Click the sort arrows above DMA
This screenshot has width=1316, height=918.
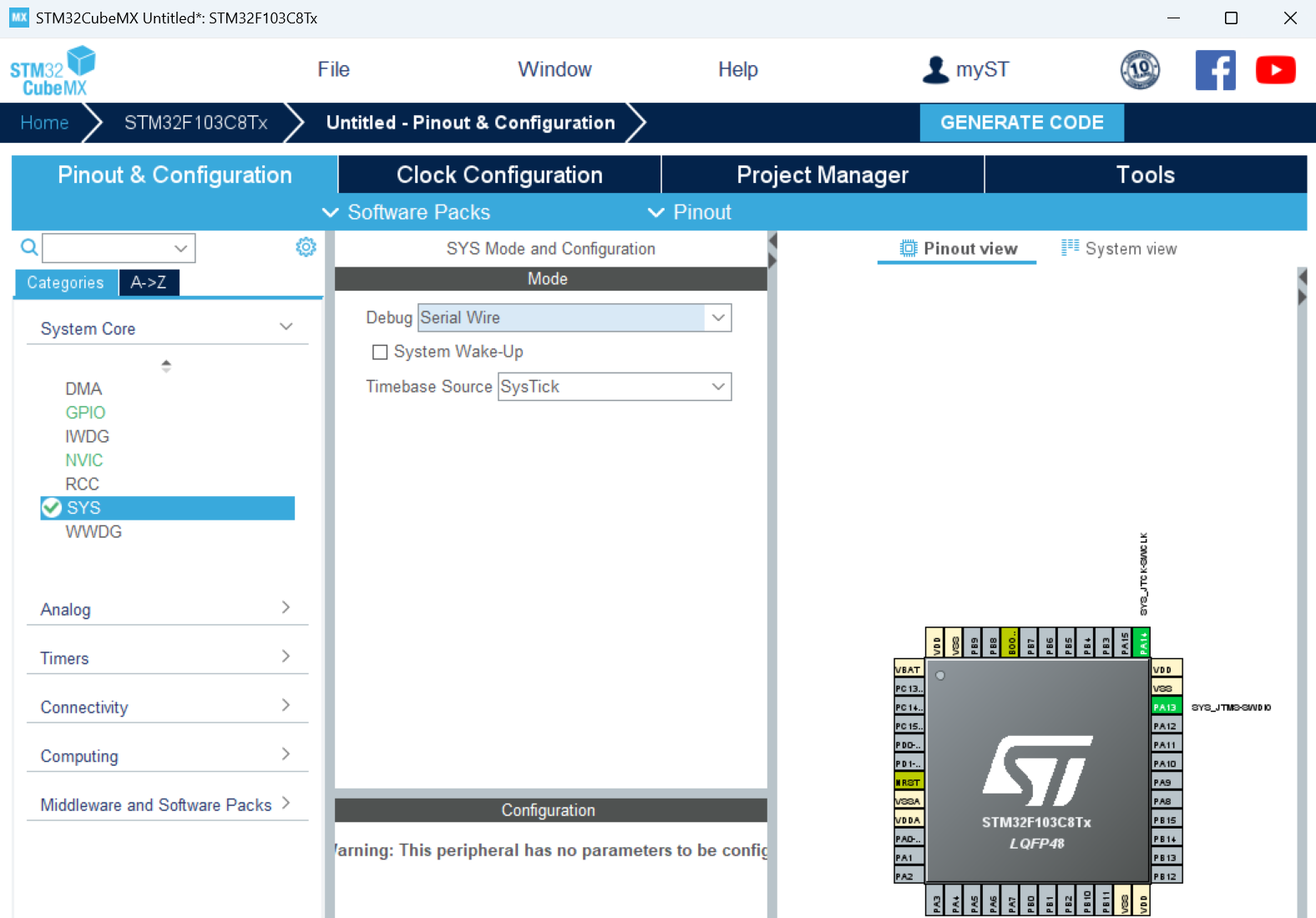[x=166, y=366]
